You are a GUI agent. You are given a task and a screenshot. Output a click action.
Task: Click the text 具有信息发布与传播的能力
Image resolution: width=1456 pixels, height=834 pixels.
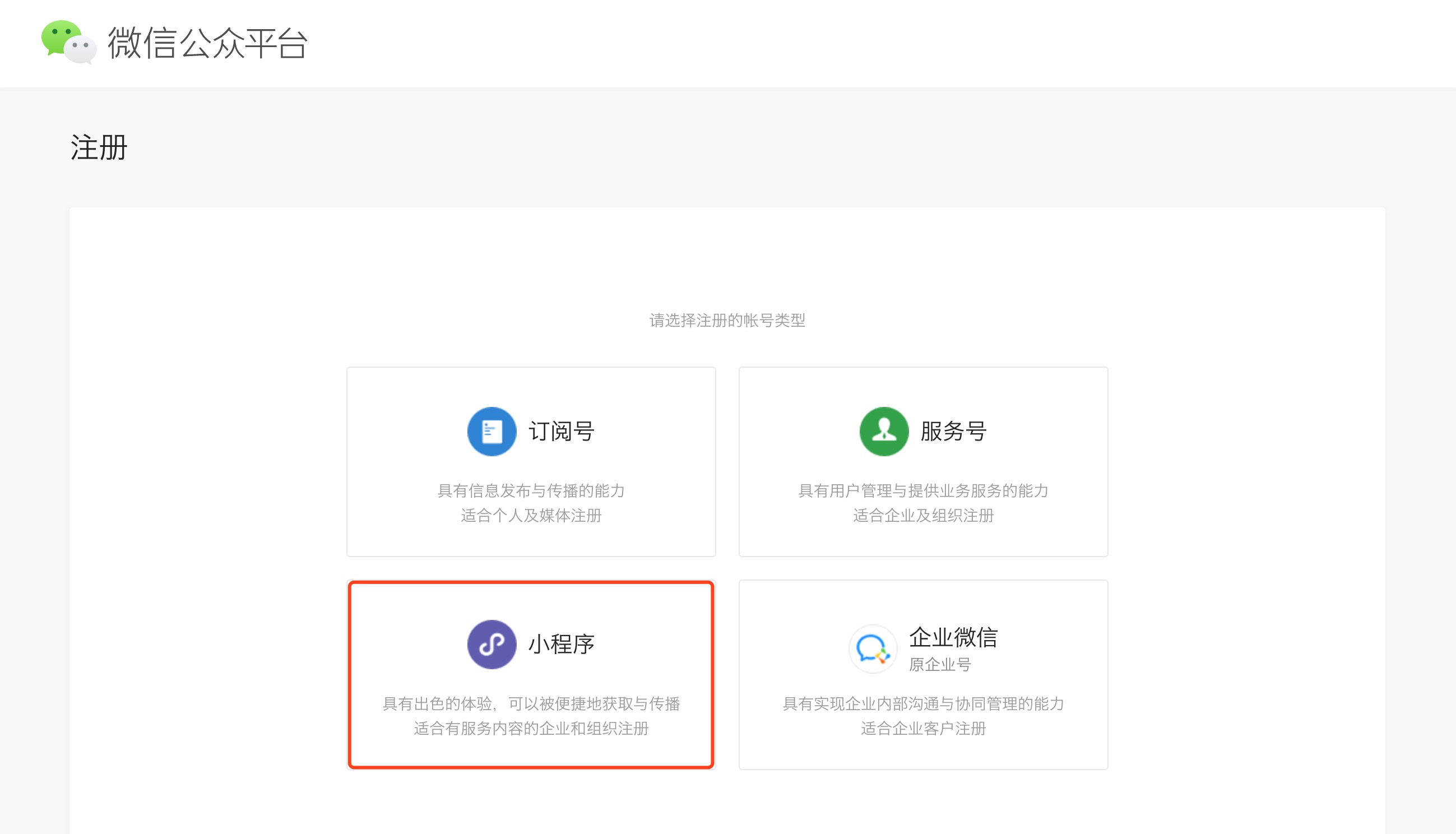pyautogui.click(x=531, y=491)
